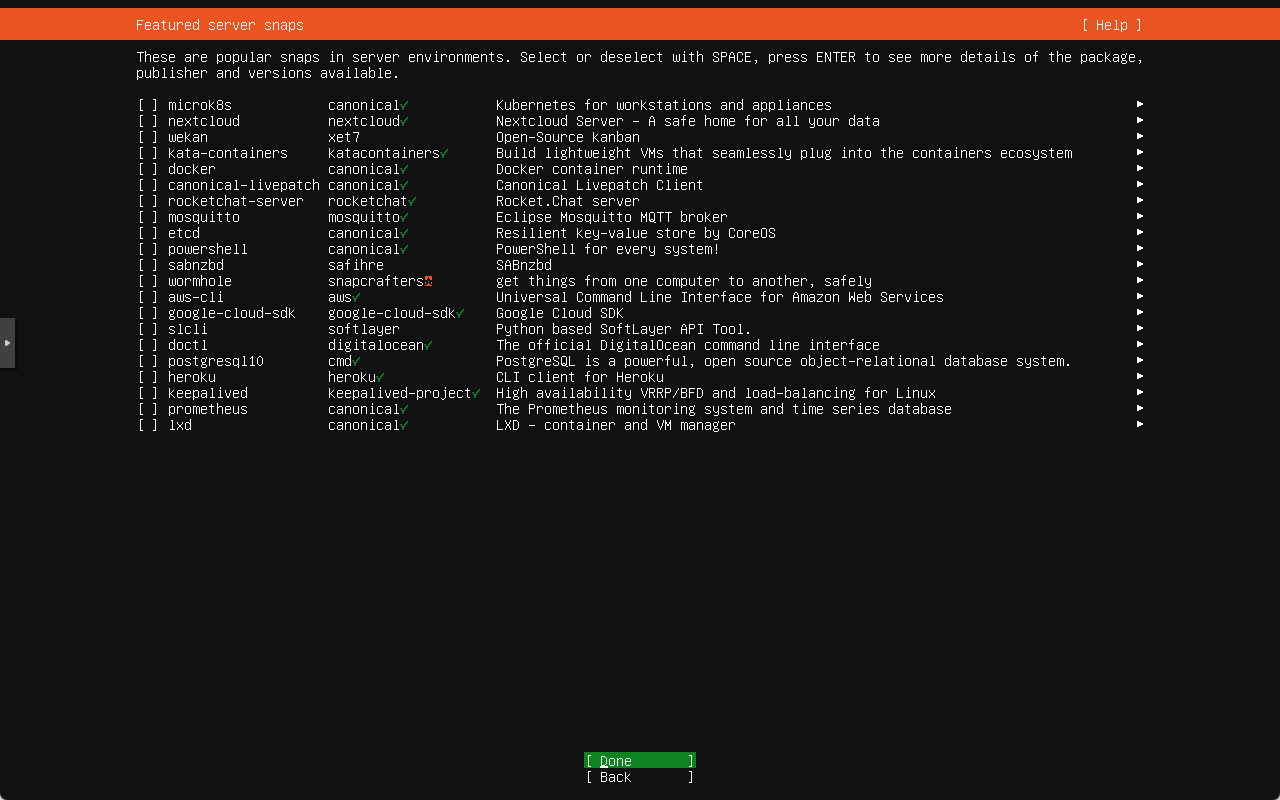1280x800 pixels.
Task: Click 'Eclipse Mosquitto MQTT broker' description
Action: [x=612, y=217]
